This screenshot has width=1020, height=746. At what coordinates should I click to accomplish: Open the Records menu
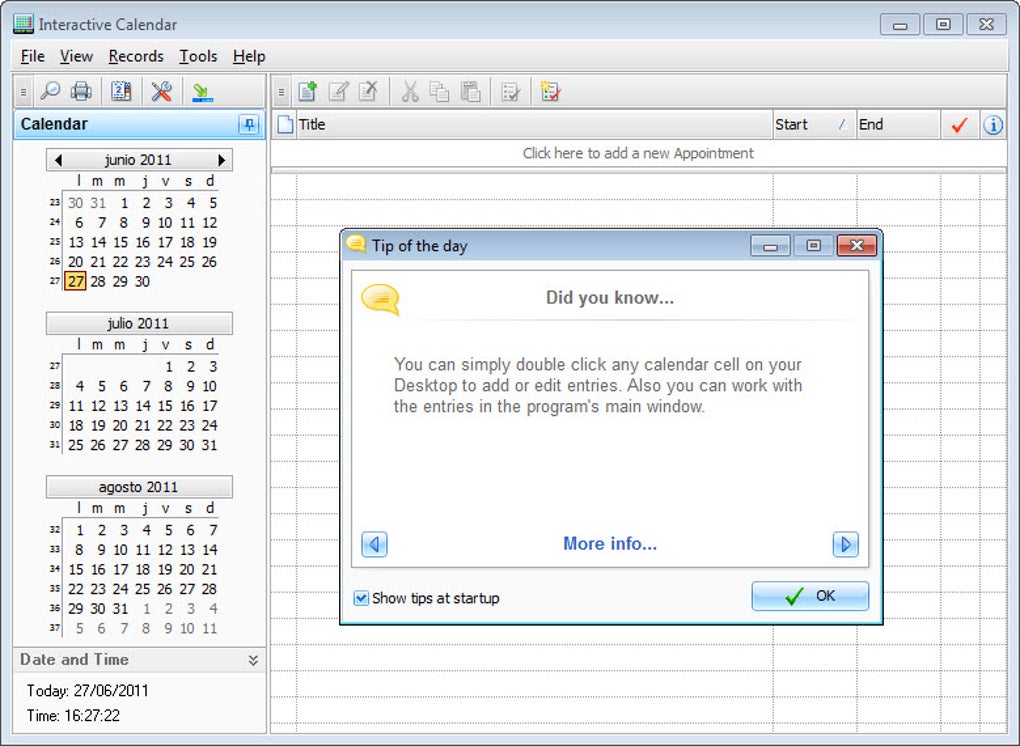136,56
